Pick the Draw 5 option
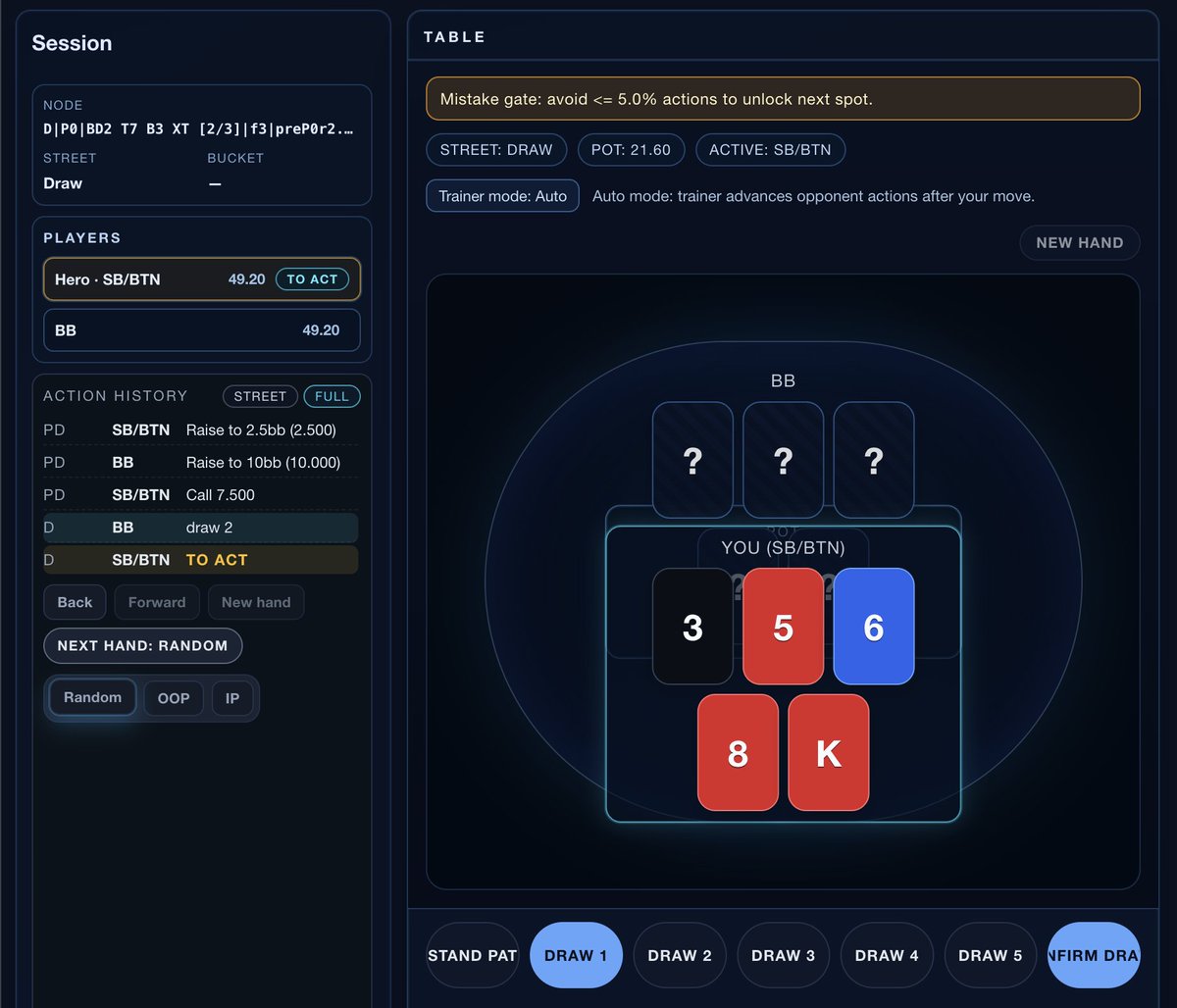This screenshot has height=1008, width=1177. 990,955
